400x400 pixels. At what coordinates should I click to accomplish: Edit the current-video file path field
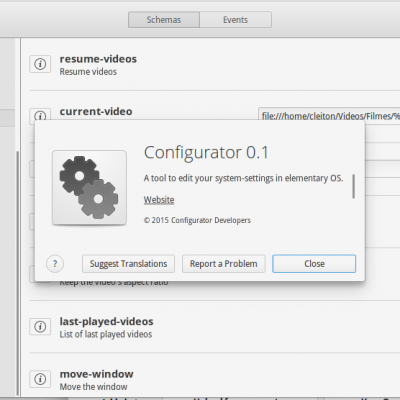point(329,114)
